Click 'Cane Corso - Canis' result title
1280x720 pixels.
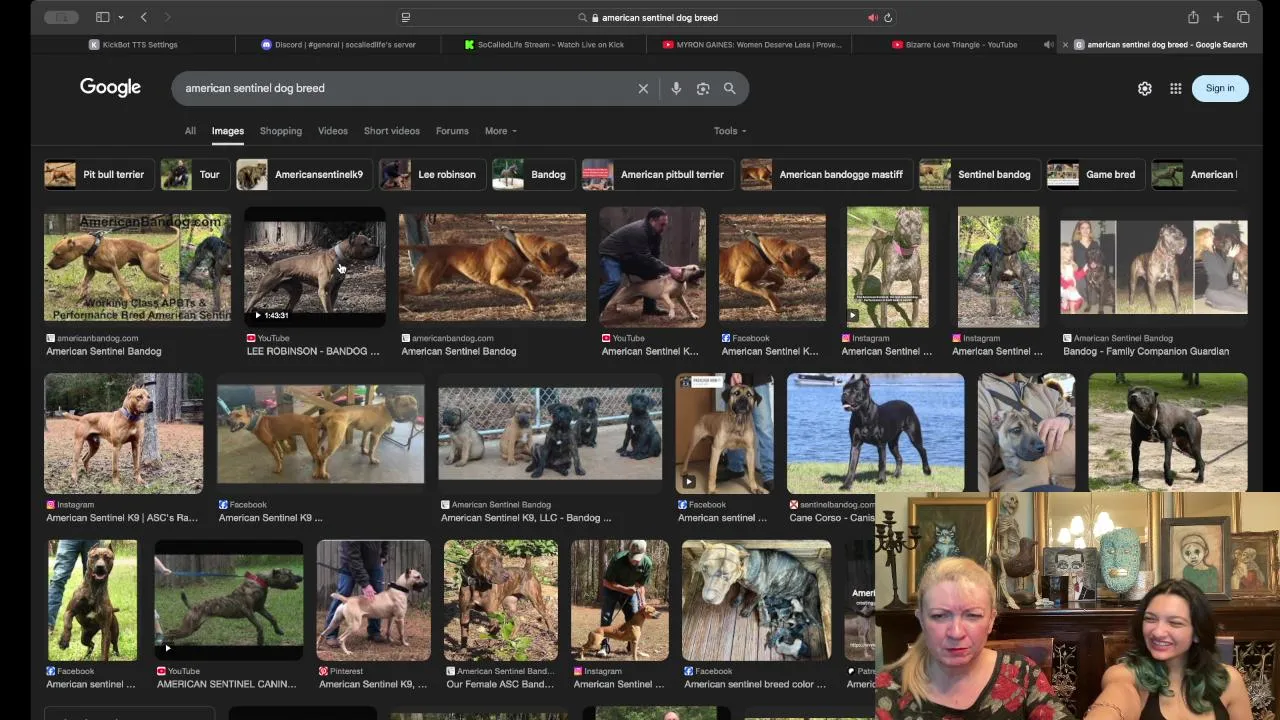832,518
